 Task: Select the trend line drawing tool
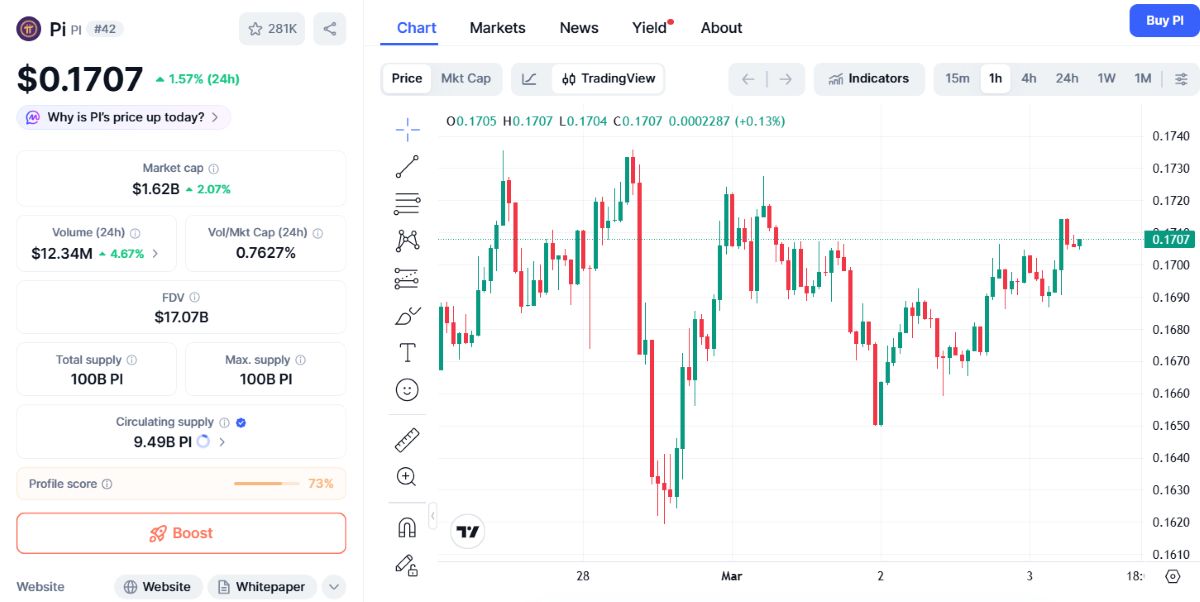[407, 166]
